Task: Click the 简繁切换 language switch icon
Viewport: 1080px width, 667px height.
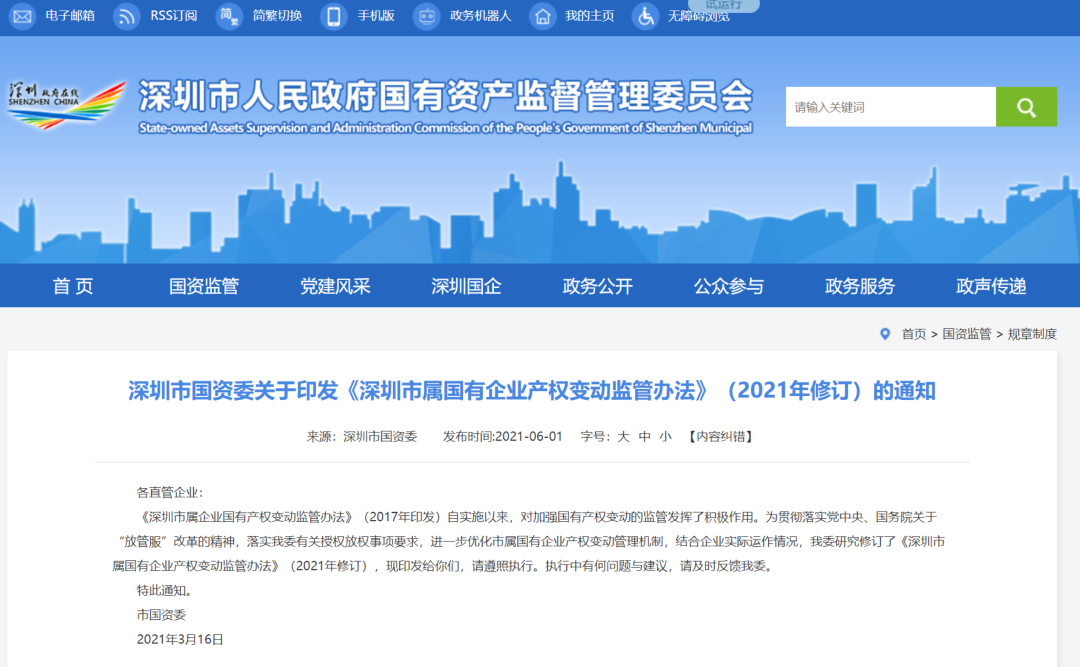Action: [229, 16]
